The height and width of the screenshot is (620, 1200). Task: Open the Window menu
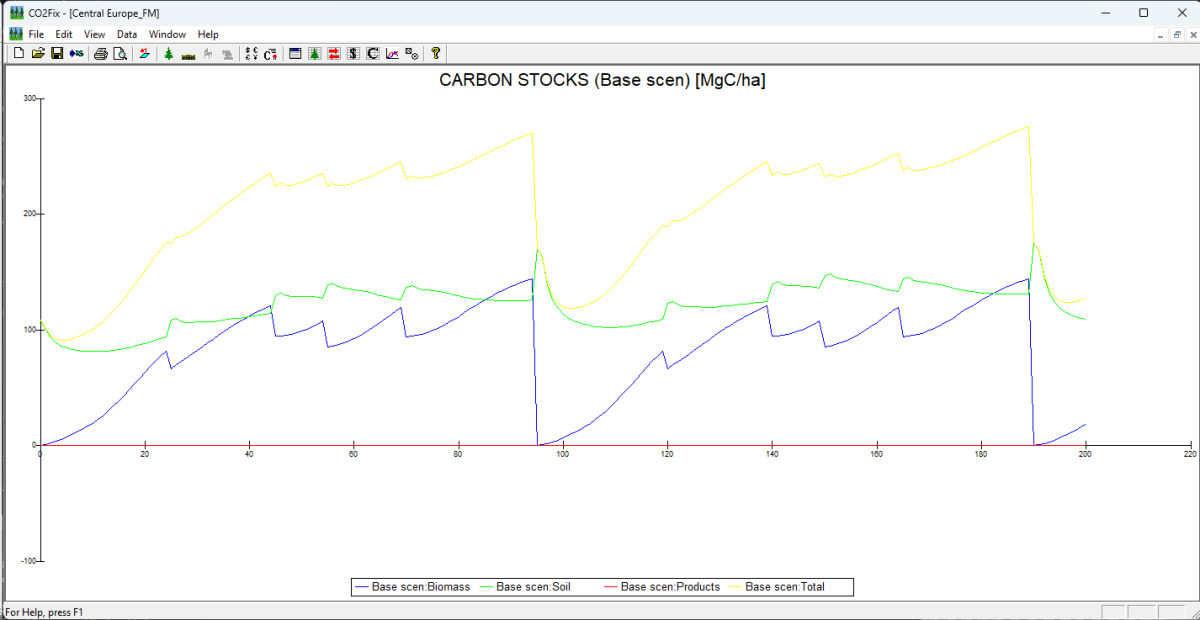point(168,34)
